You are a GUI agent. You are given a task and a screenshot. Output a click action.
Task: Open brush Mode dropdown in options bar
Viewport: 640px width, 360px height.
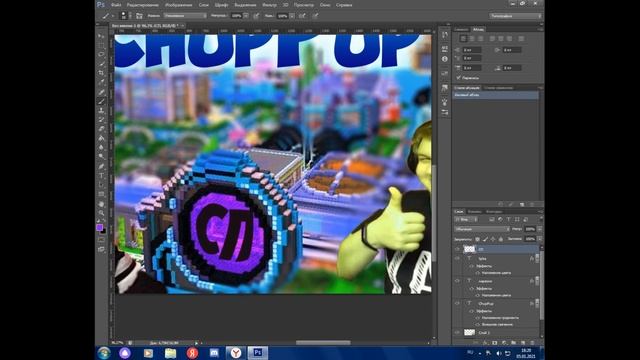tap(185, 16)
